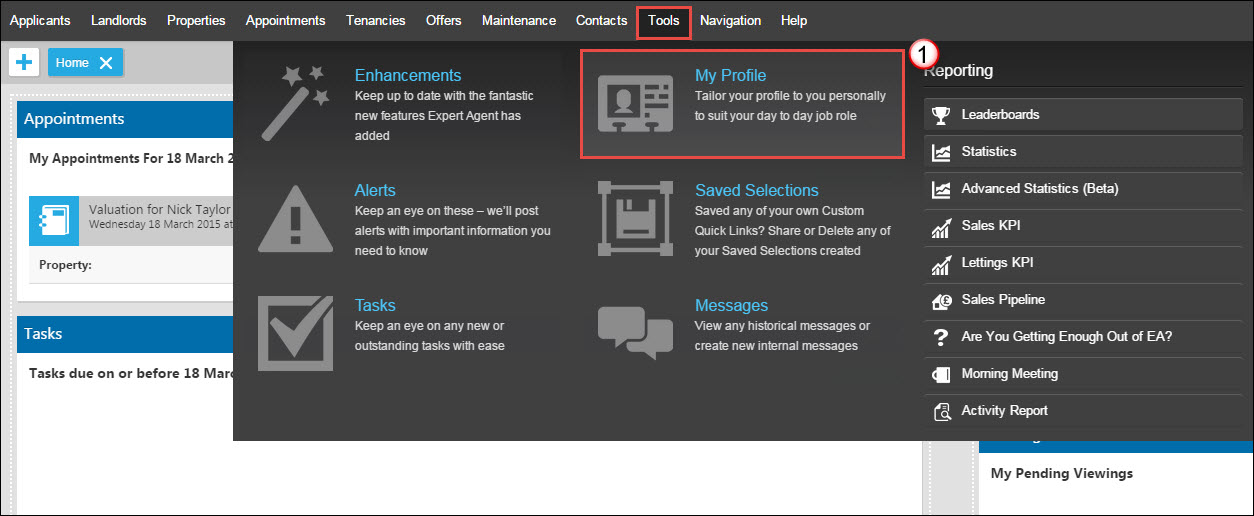Open the Tasks link in Tools menu

click(x=375, y=305)
